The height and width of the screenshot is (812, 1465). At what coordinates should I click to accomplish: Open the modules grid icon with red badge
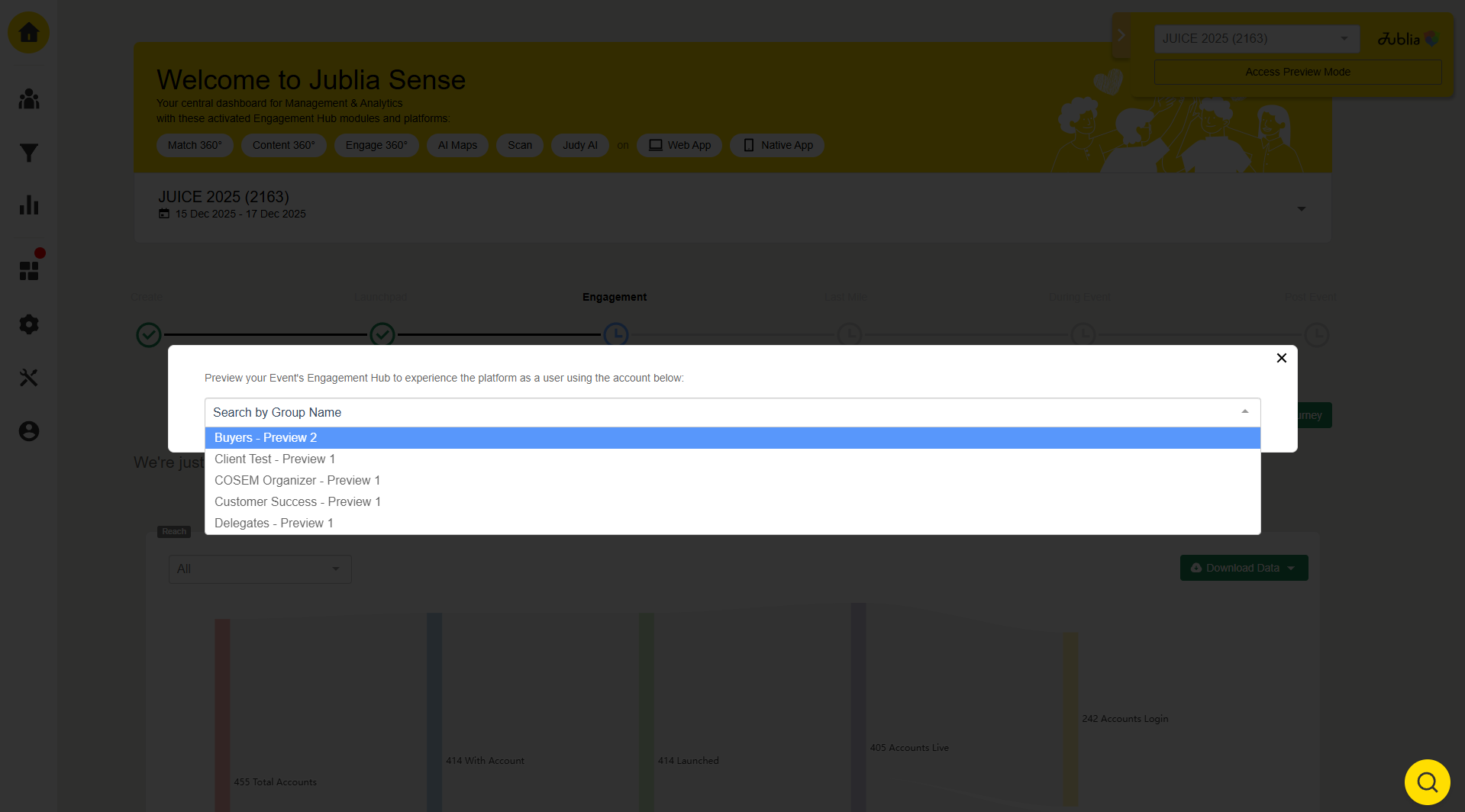(29, 270)
